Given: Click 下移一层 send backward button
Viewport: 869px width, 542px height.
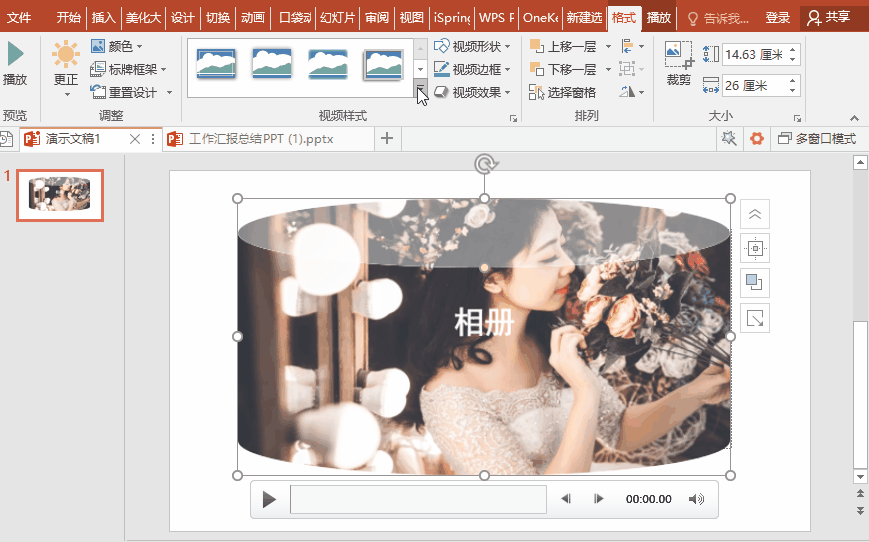Looking at the screenshot, I should (563, 69).
